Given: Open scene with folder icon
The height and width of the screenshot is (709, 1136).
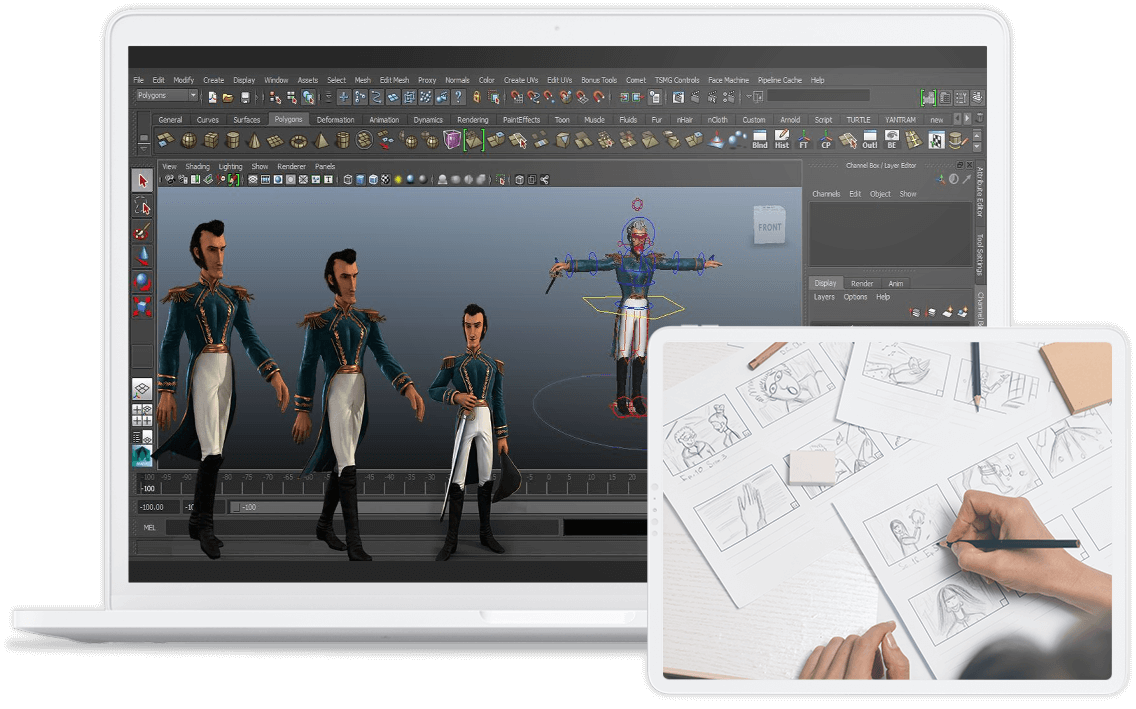Looking at the screenshot, I should [x=228, y=97].
